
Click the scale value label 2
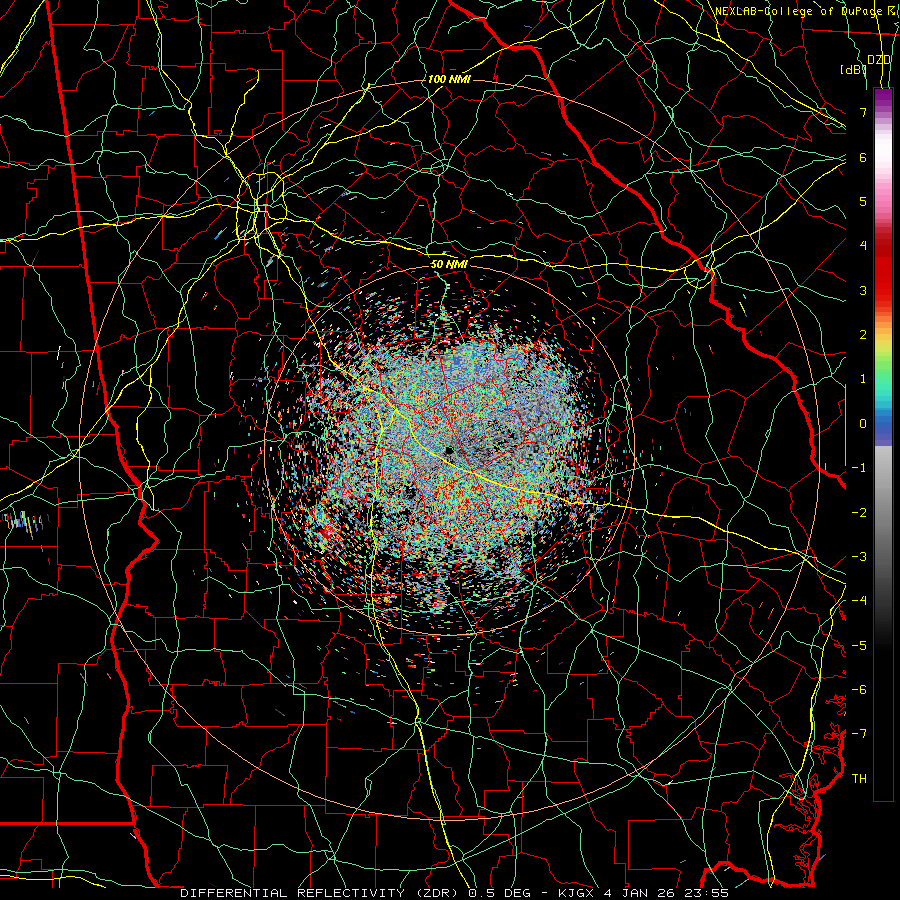coord(863,335)
